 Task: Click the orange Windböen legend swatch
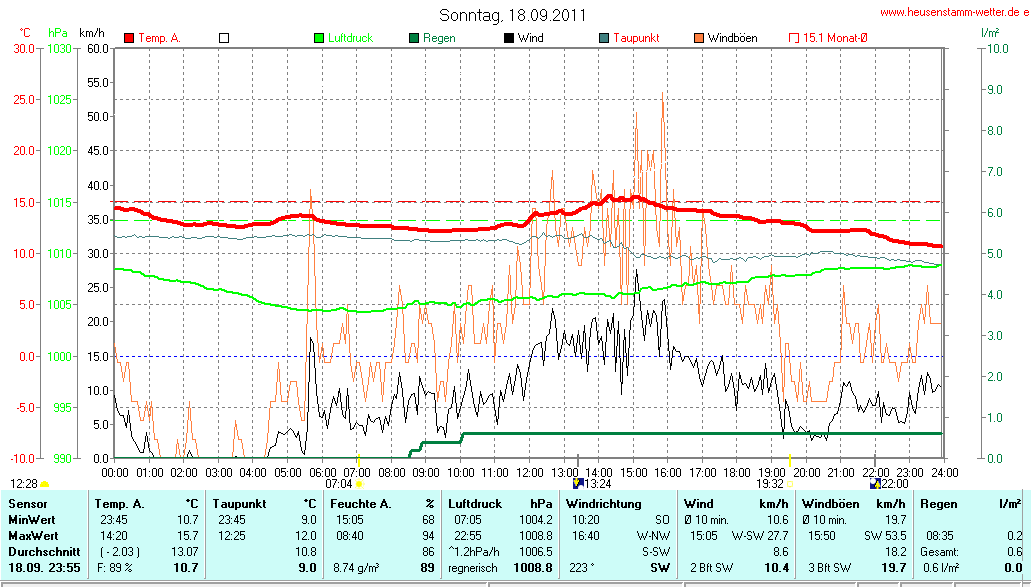pyautogui.click(x=698, y=38)
